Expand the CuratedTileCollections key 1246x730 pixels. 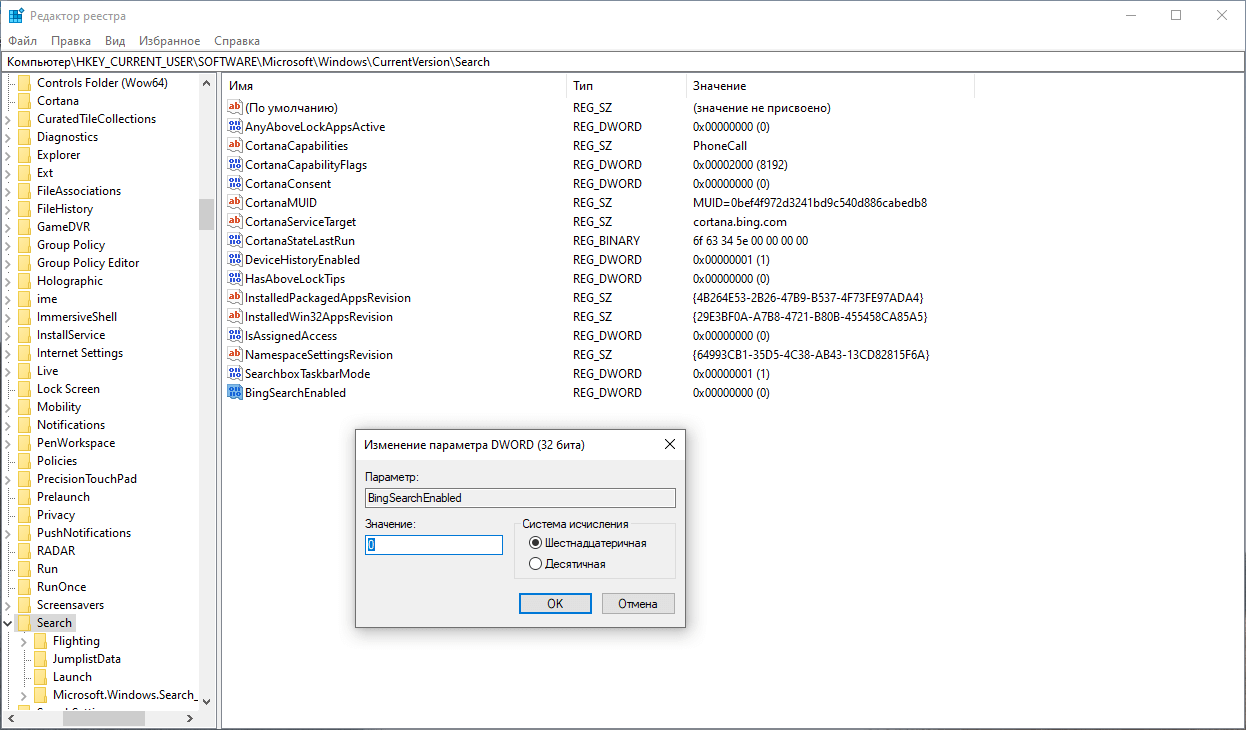(8, 119)
